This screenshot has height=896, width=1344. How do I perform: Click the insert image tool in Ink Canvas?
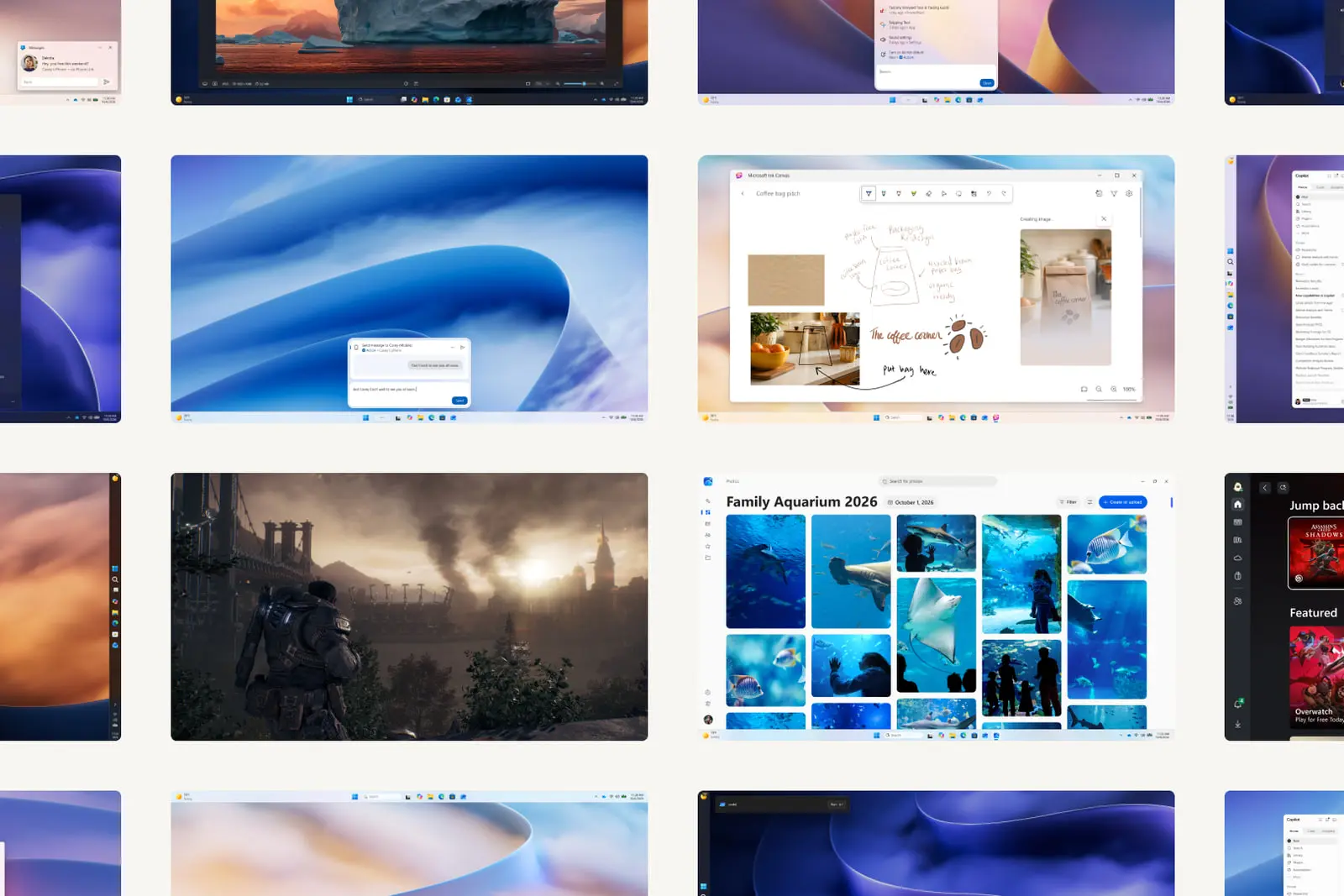974,193
